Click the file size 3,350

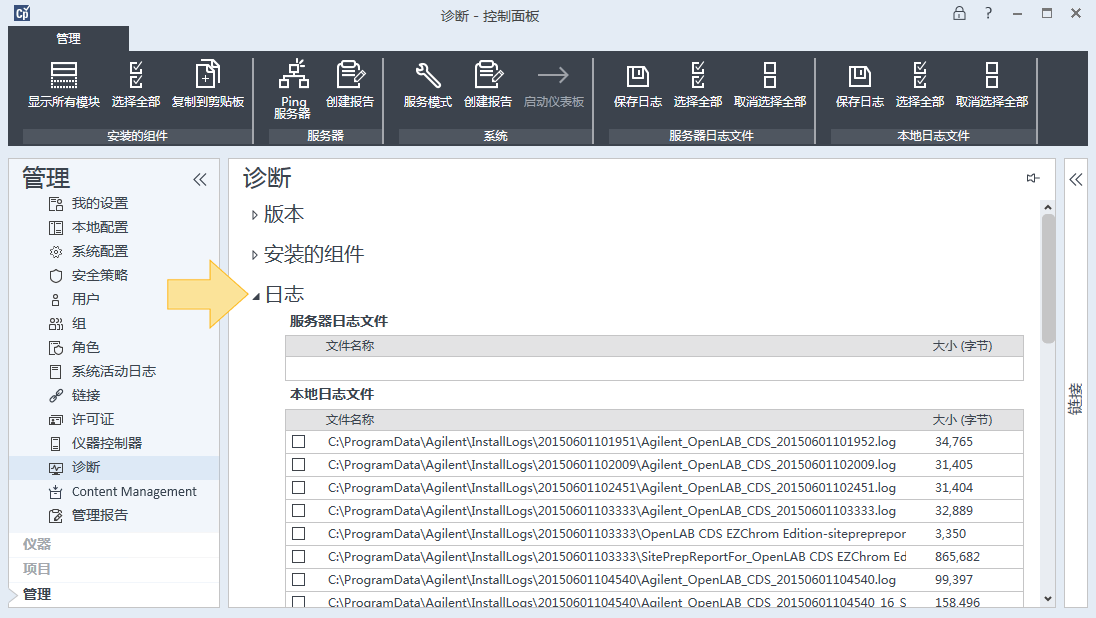click(x=950, y=534)
